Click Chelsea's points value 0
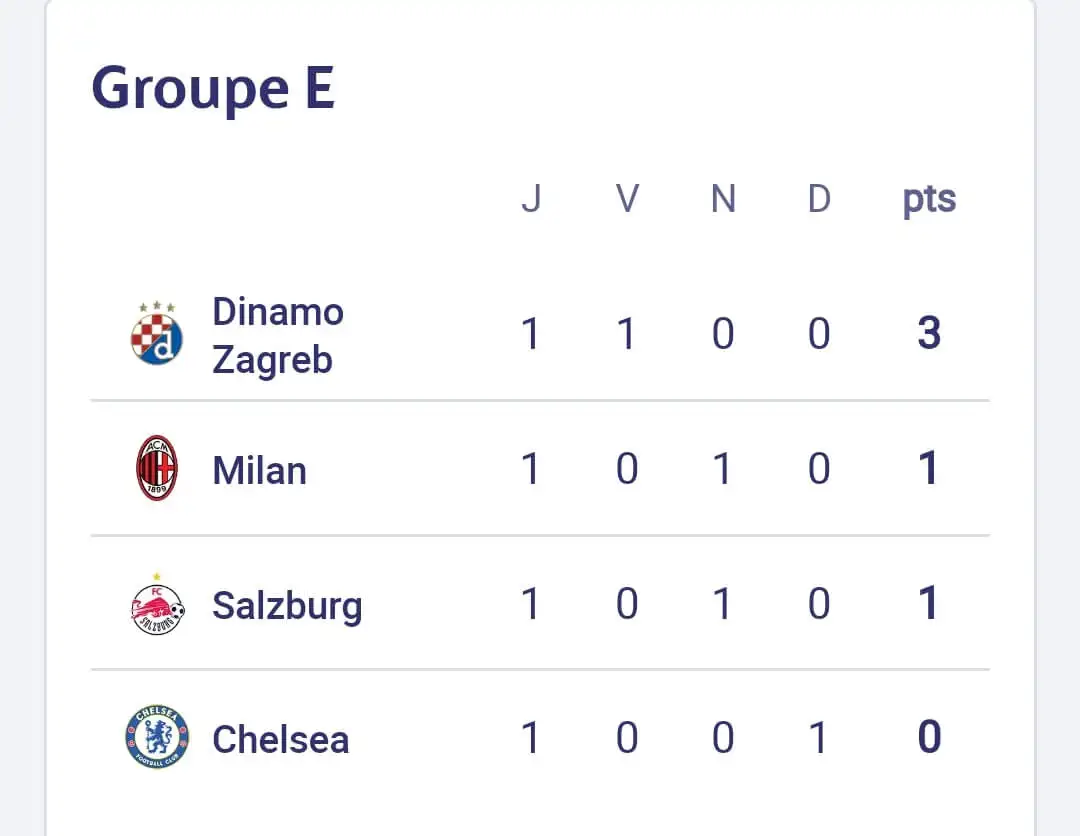This screenshot has width=1080, height=836. [x=929, y=738]
